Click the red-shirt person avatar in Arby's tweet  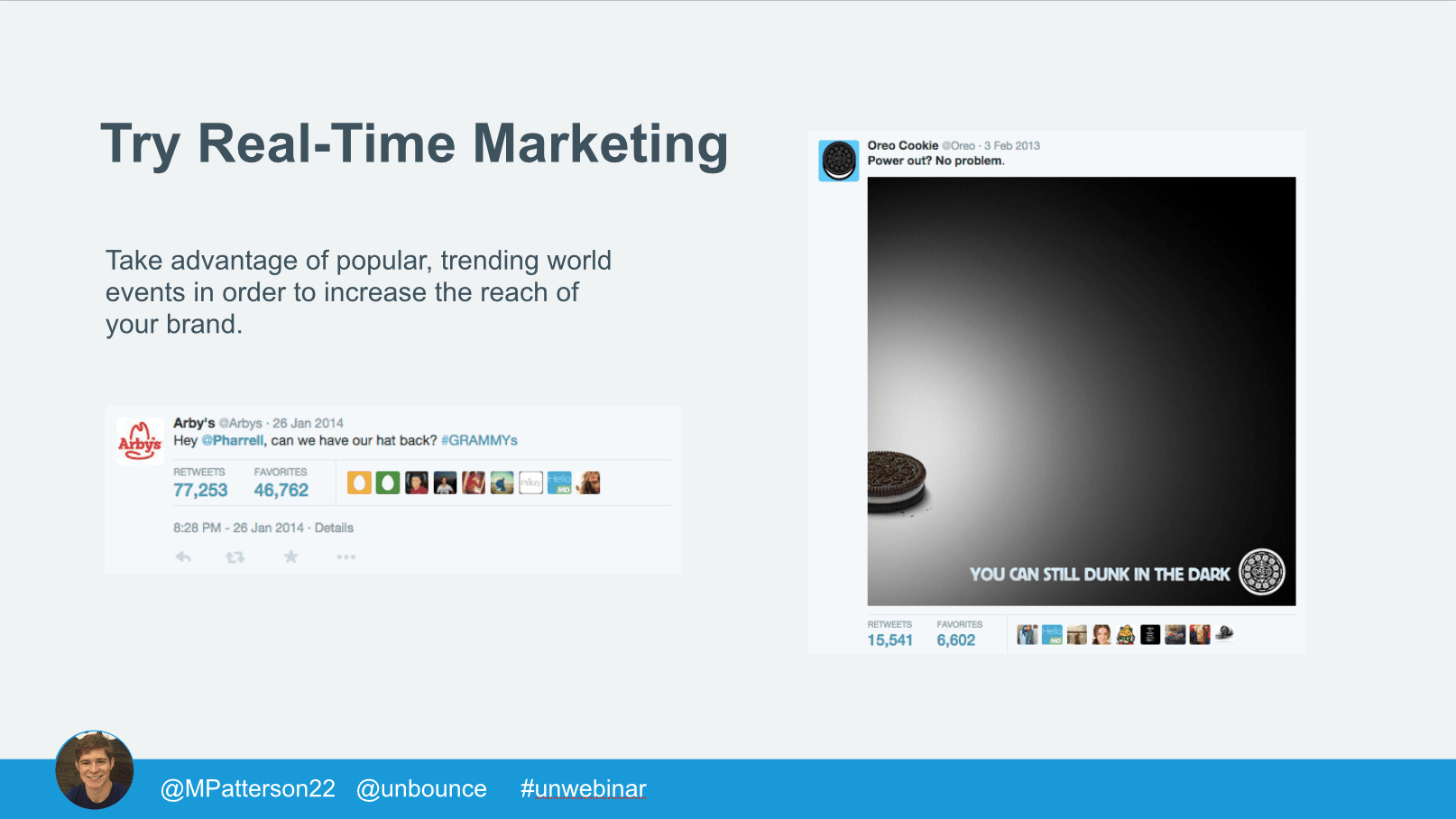[417, 483]
